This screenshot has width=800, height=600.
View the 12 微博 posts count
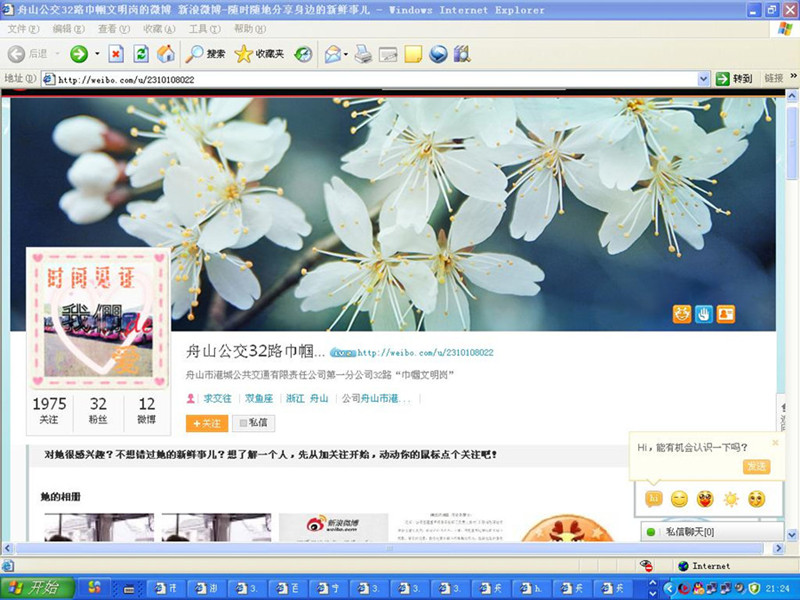(147, 411)
